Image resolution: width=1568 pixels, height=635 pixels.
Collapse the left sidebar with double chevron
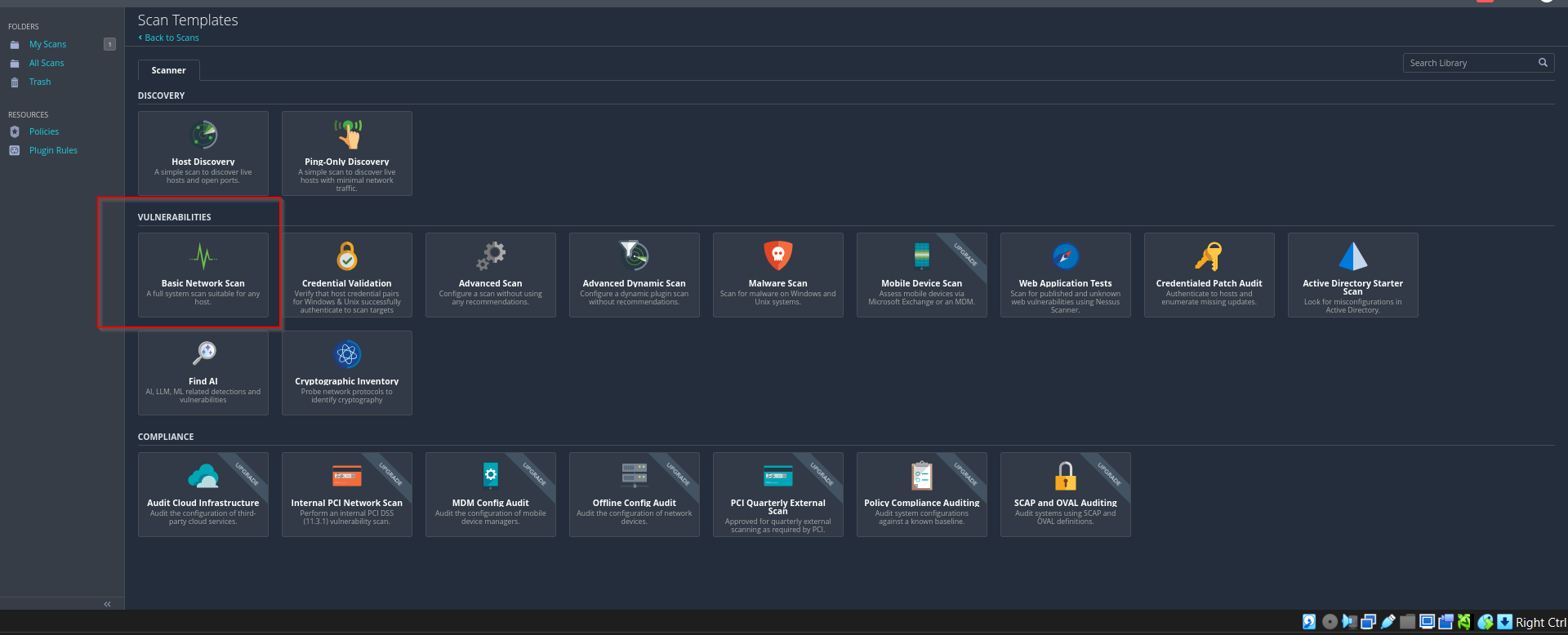pyautogui.click(x=107, y=604)
